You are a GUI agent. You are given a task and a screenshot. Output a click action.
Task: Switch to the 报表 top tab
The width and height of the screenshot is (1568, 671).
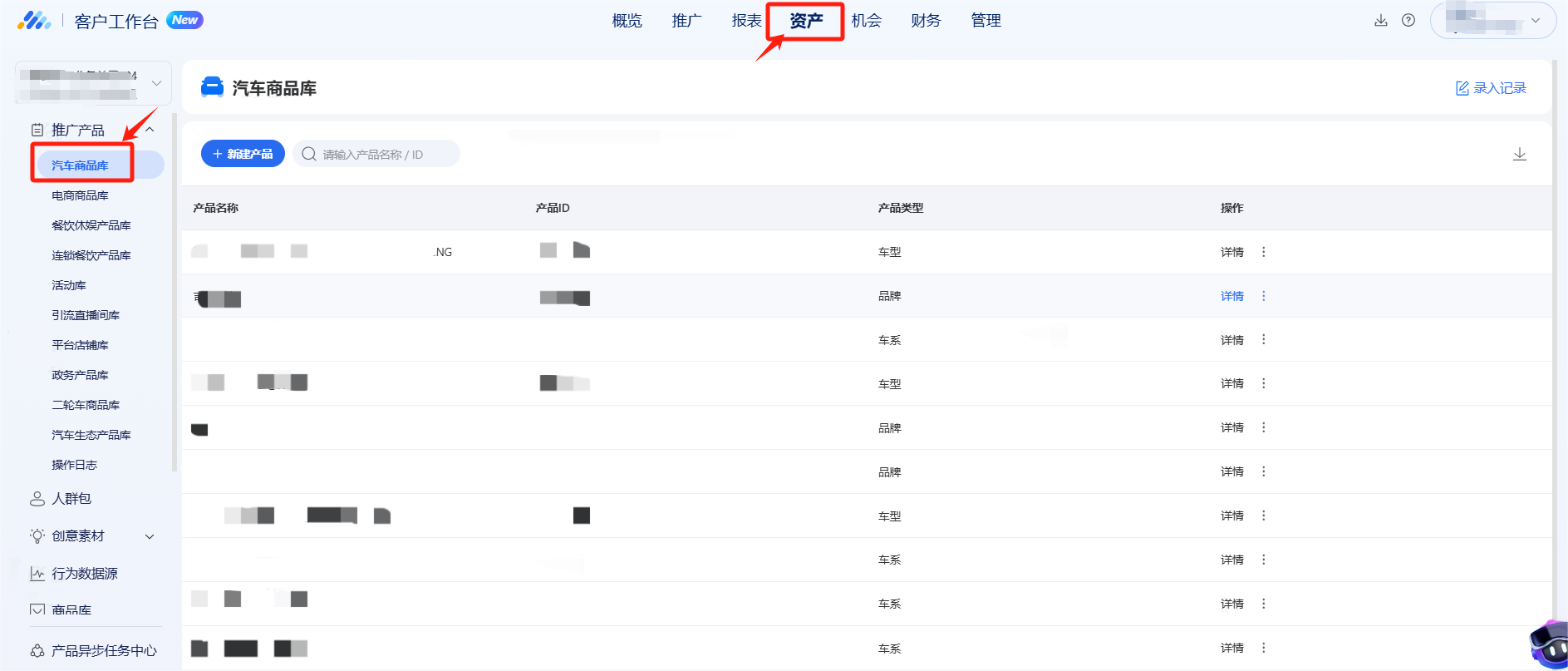[x=746, y=21]
